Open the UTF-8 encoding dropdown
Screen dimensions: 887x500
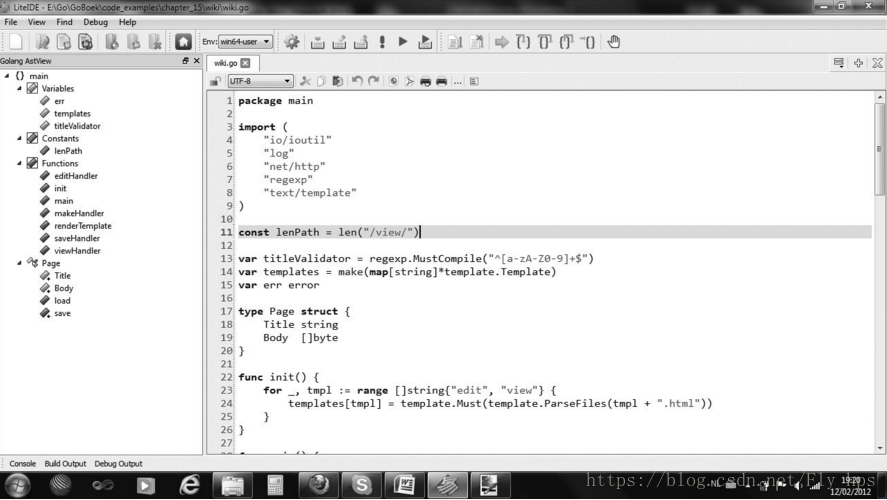[260, 81]
